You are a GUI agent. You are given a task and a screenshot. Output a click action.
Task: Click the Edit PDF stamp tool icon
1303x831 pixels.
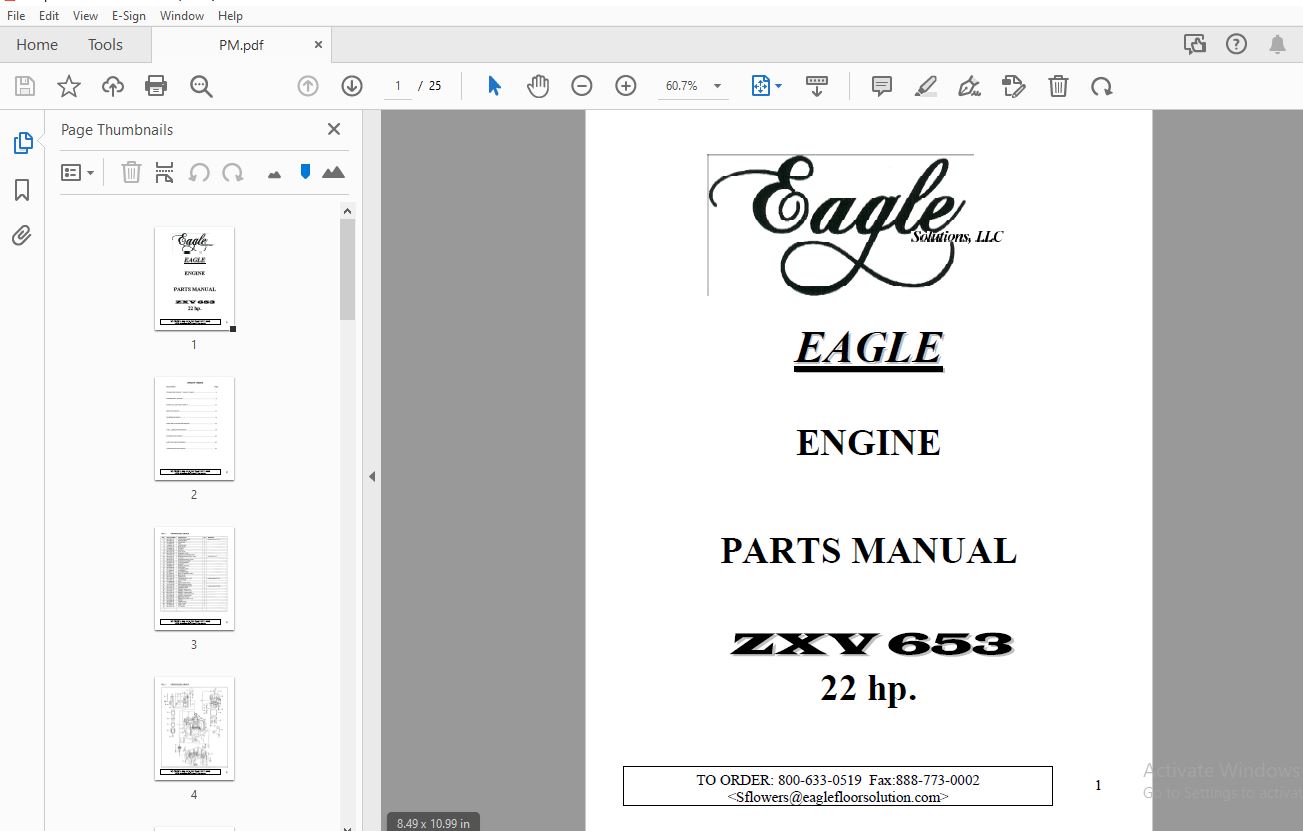tap(1013, 86)
